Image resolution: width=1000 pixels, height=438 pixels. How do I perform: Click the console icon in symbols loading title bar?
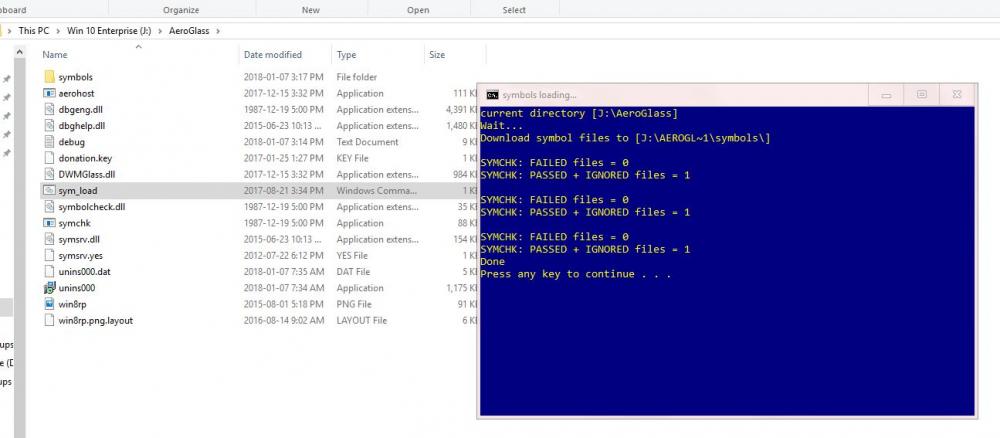(491, 95)
